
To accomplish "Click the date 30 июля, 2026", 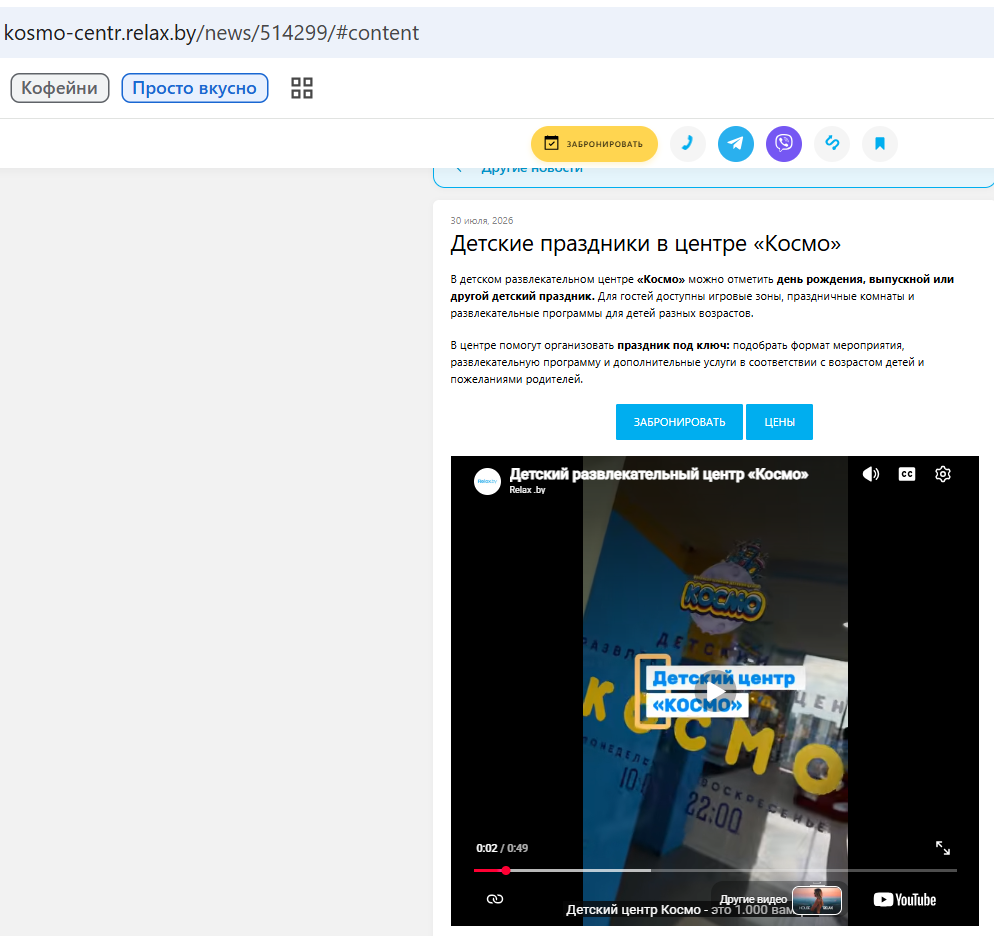I will 482,221.
